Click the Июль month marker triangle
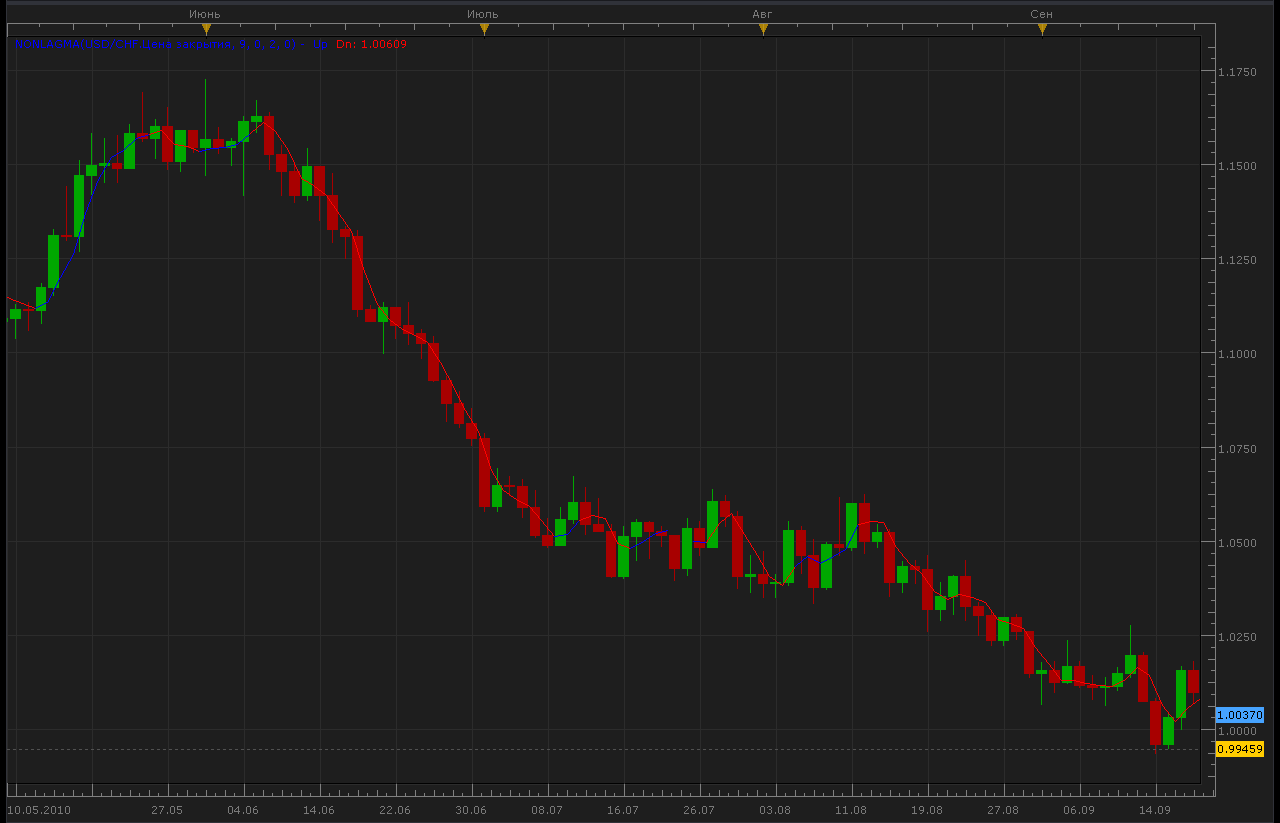The width and height of the screenshot is (1280, 823). 484,29
